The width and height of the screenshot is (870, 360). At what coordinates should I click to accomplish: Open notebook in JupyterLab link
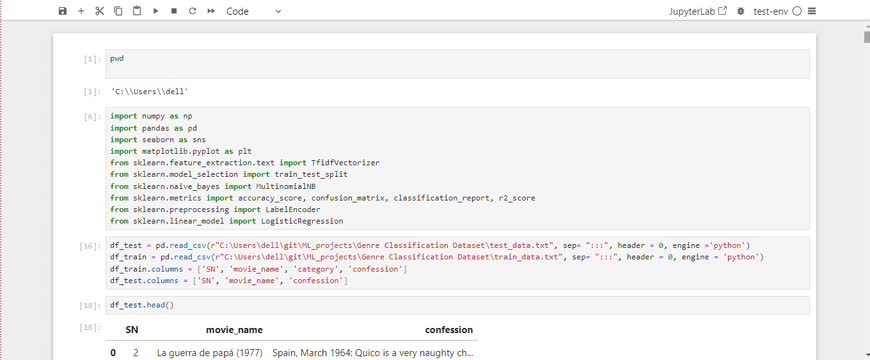[697, 11]
